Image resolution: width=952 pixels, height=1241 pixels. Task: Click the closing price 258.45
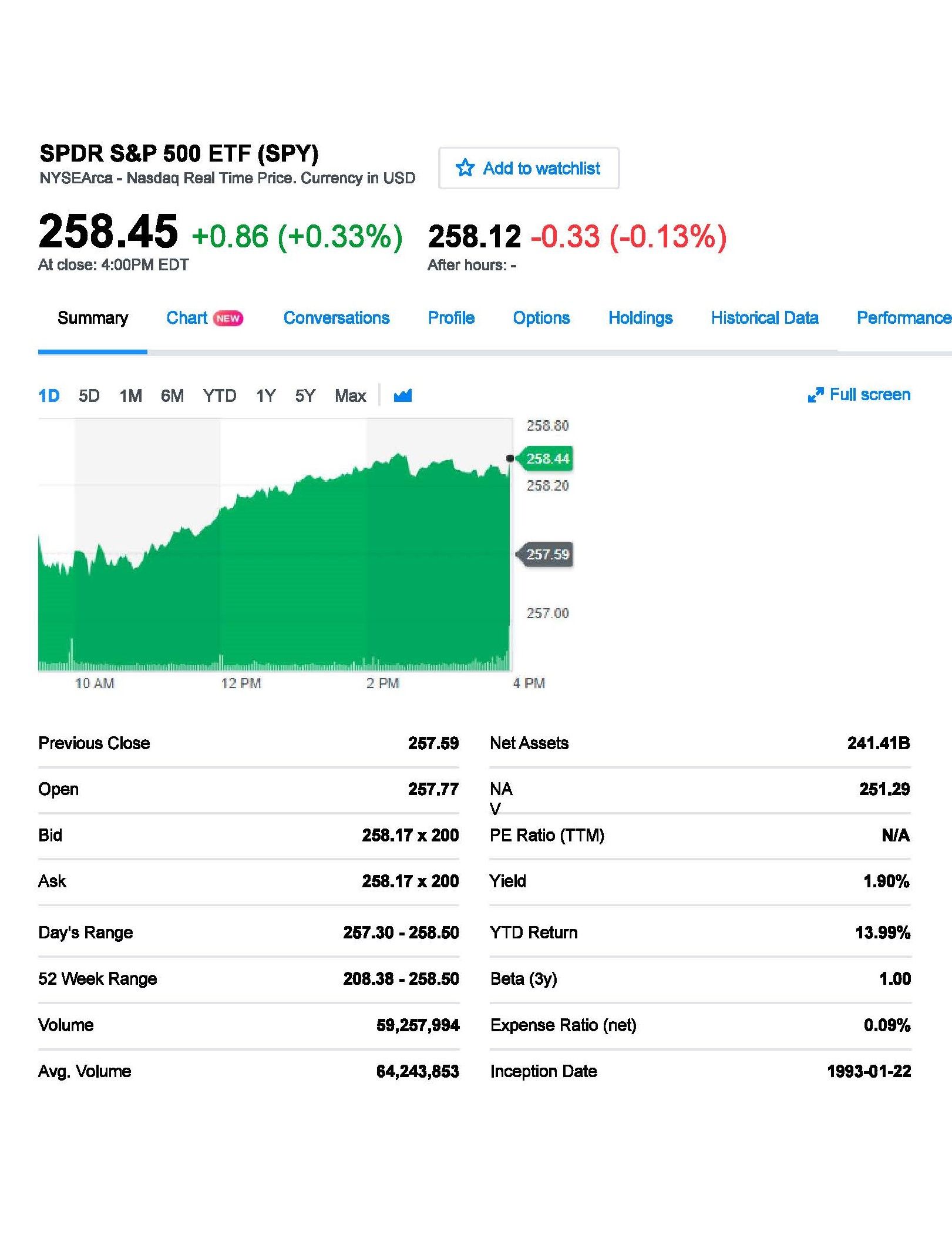click(108, 231)
